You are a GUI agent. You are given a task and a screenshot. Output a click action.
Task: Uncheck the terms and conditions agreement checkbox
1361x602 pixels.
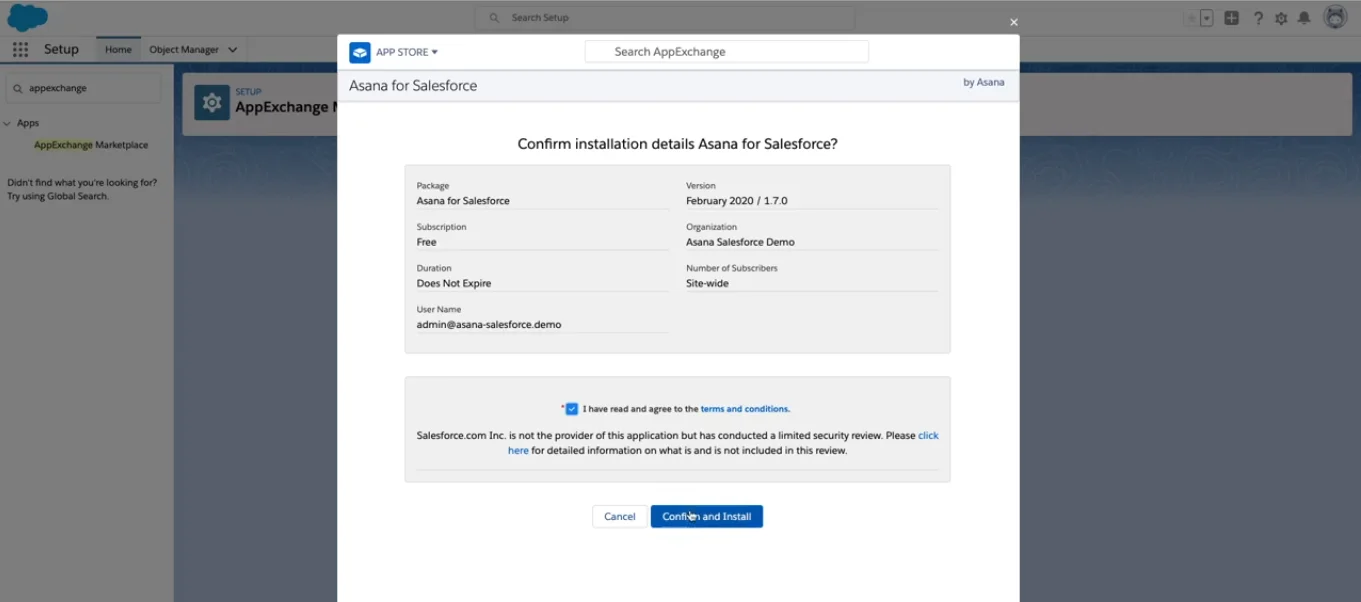click(x=571, y=408)
